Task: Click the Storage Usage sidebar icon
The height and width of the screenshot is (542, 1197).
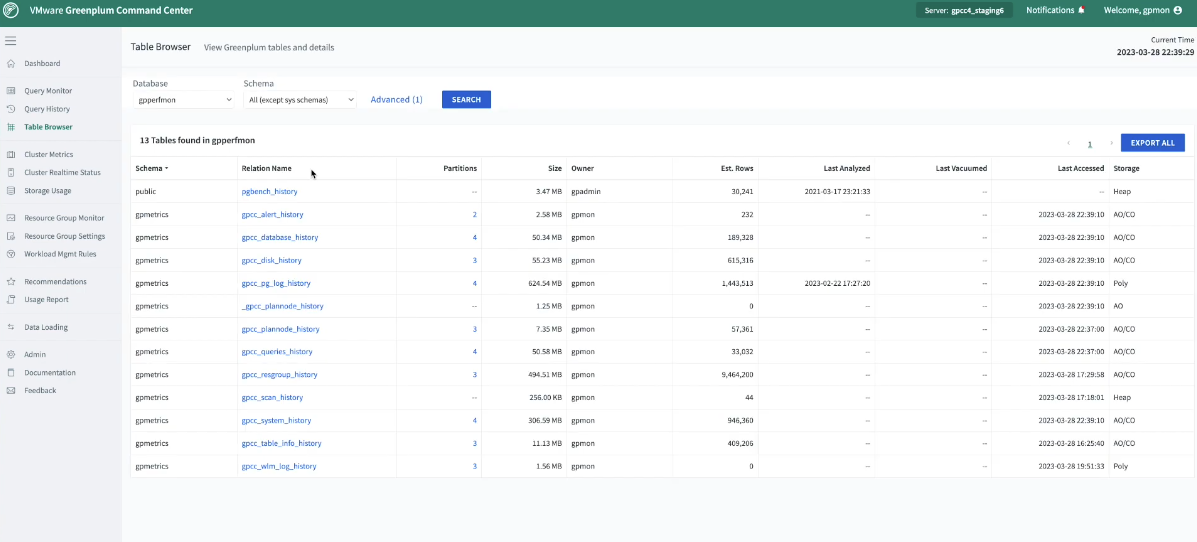Action: point(11,191)
